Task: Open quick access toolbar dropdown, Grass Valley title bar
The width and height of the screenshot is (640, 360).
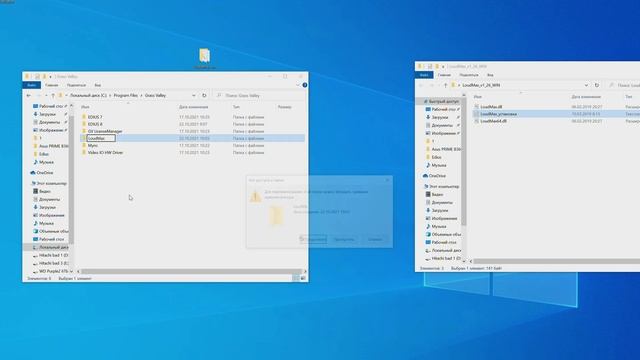Action: (51, 77)
